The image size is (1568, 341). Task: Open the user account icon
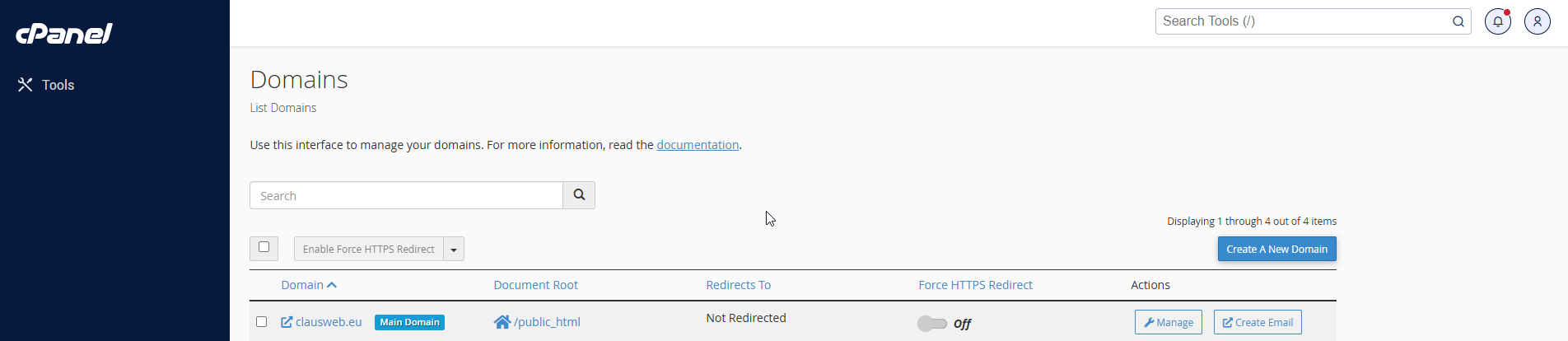1537,21
